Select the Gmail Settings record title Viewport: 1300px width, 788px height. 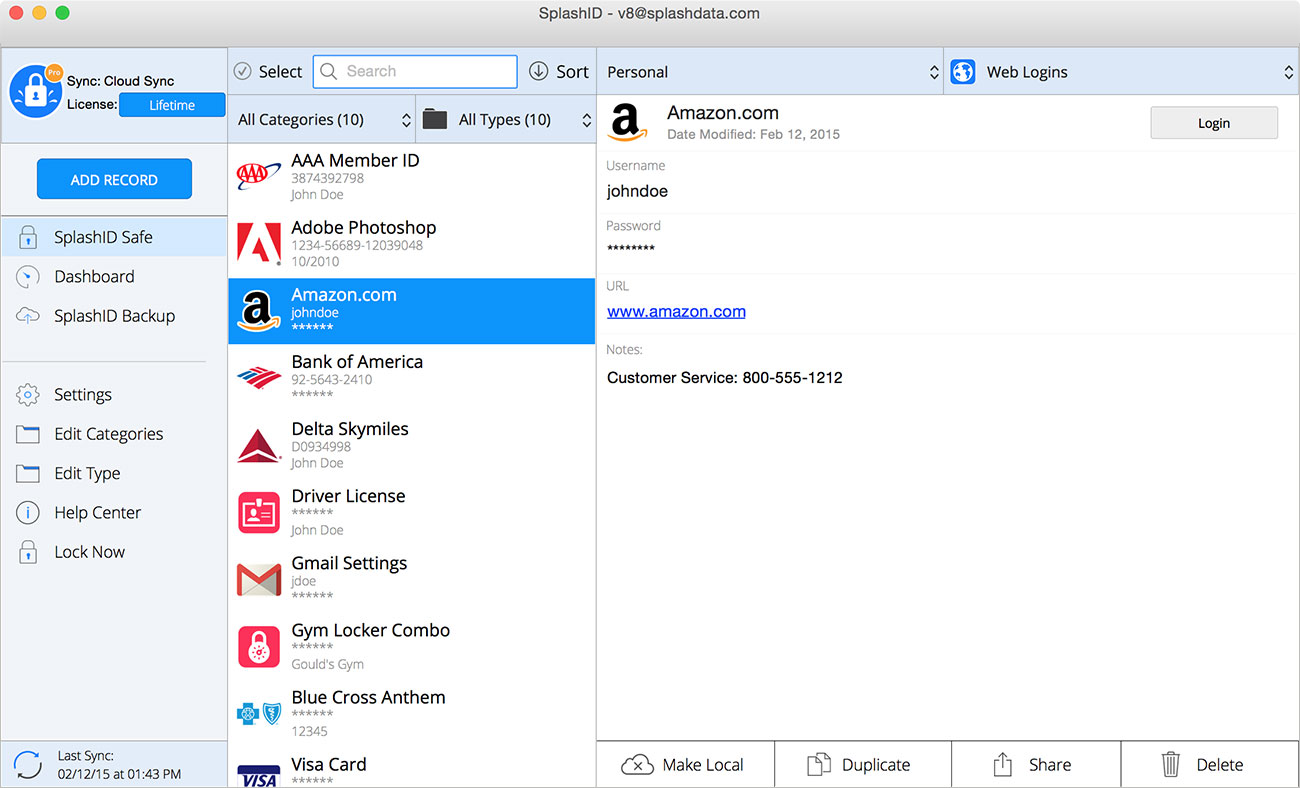point(349,563)
